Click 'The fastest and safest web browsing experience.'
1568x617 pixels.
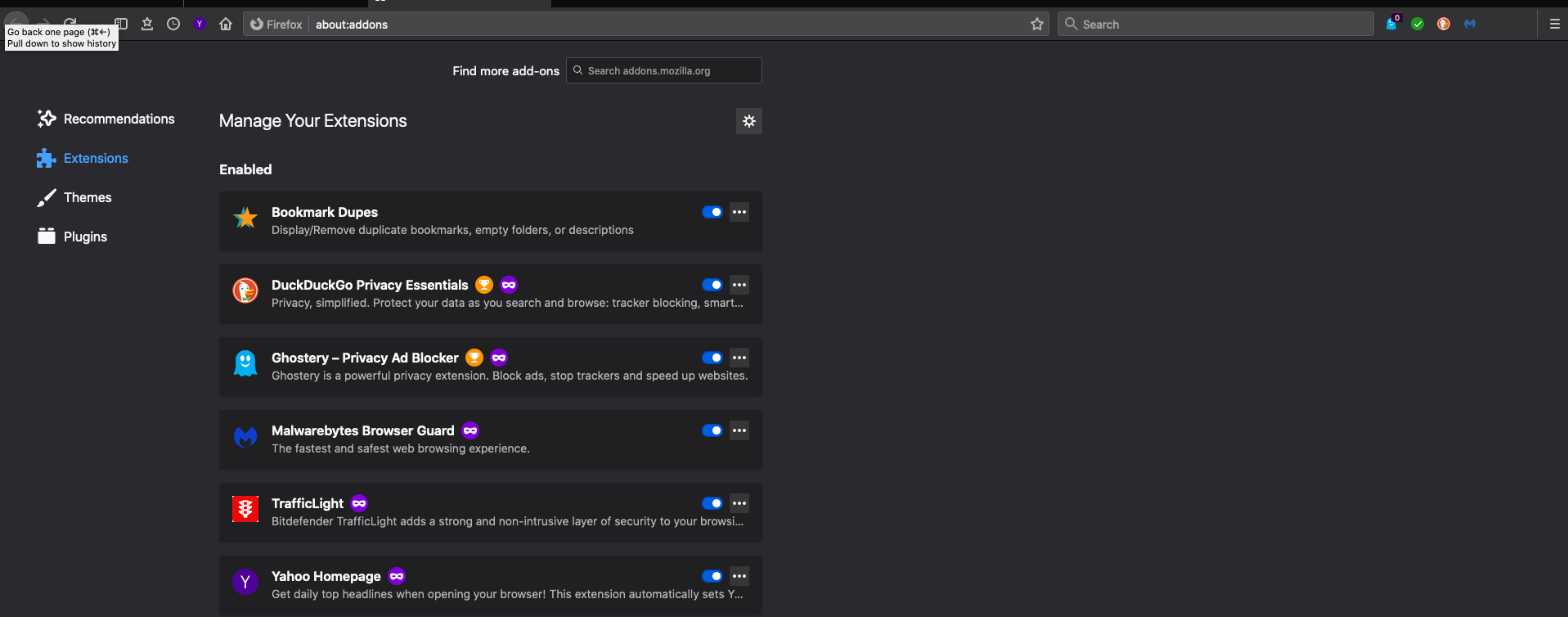(401, 448)
